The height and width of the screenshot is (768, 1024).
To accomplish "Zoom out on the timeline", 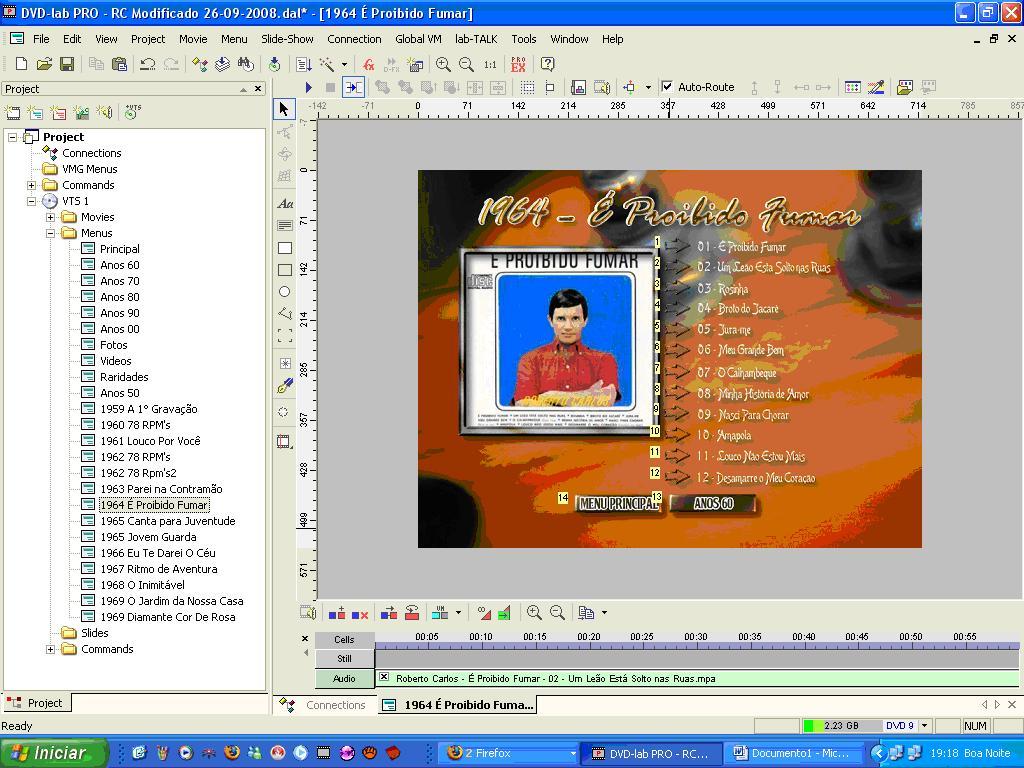I will tap(557, 613).
